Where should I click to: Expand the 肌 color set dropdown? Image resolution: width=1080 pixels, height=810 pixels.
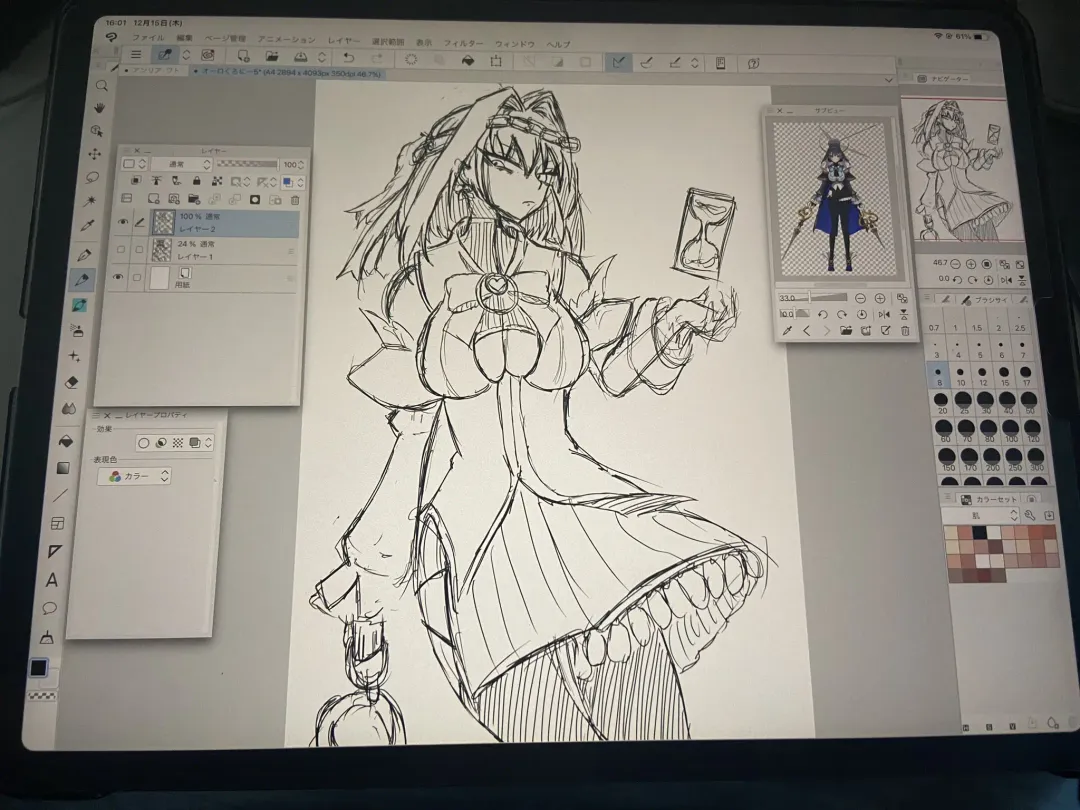(985, 515)
